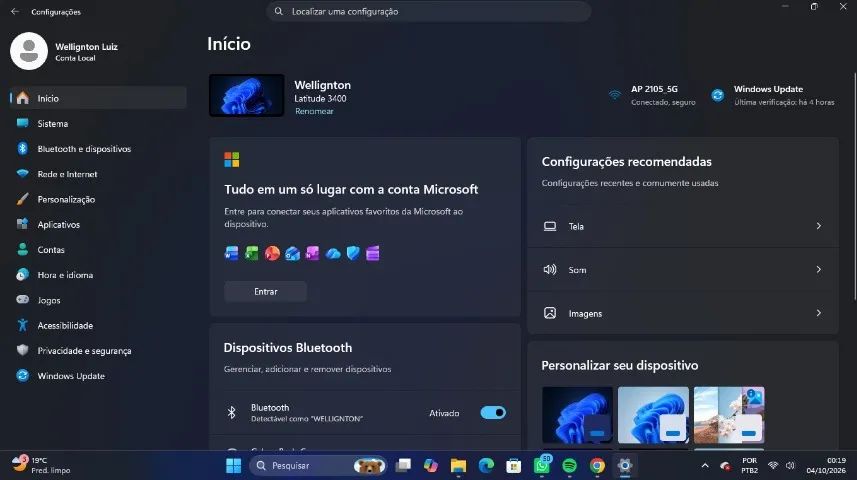Expand the Imagens recommended setting chevron
Viewport: 857px width, 480px height.
[x=818, y=313]
